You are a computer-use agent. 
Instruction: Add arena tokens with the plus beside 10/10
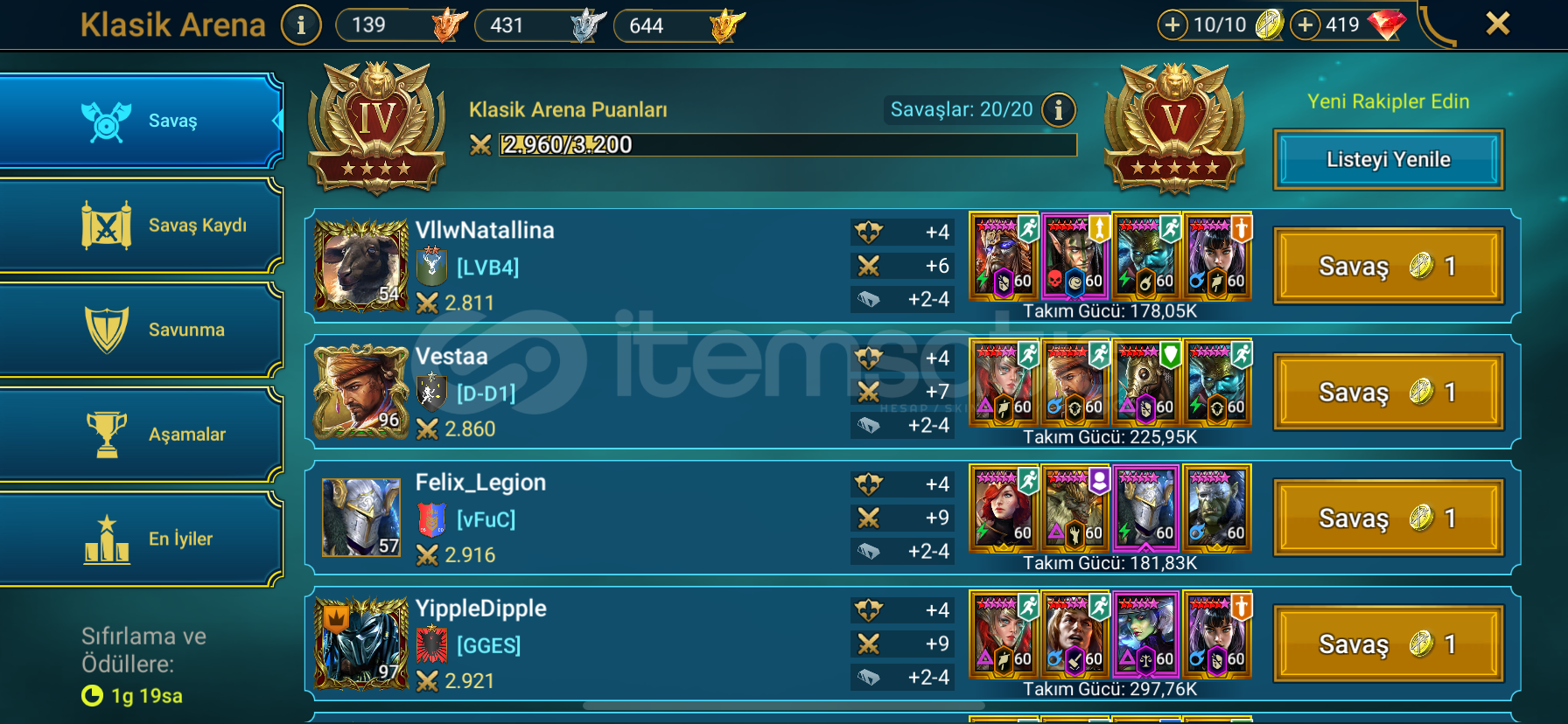point(1172,24)
